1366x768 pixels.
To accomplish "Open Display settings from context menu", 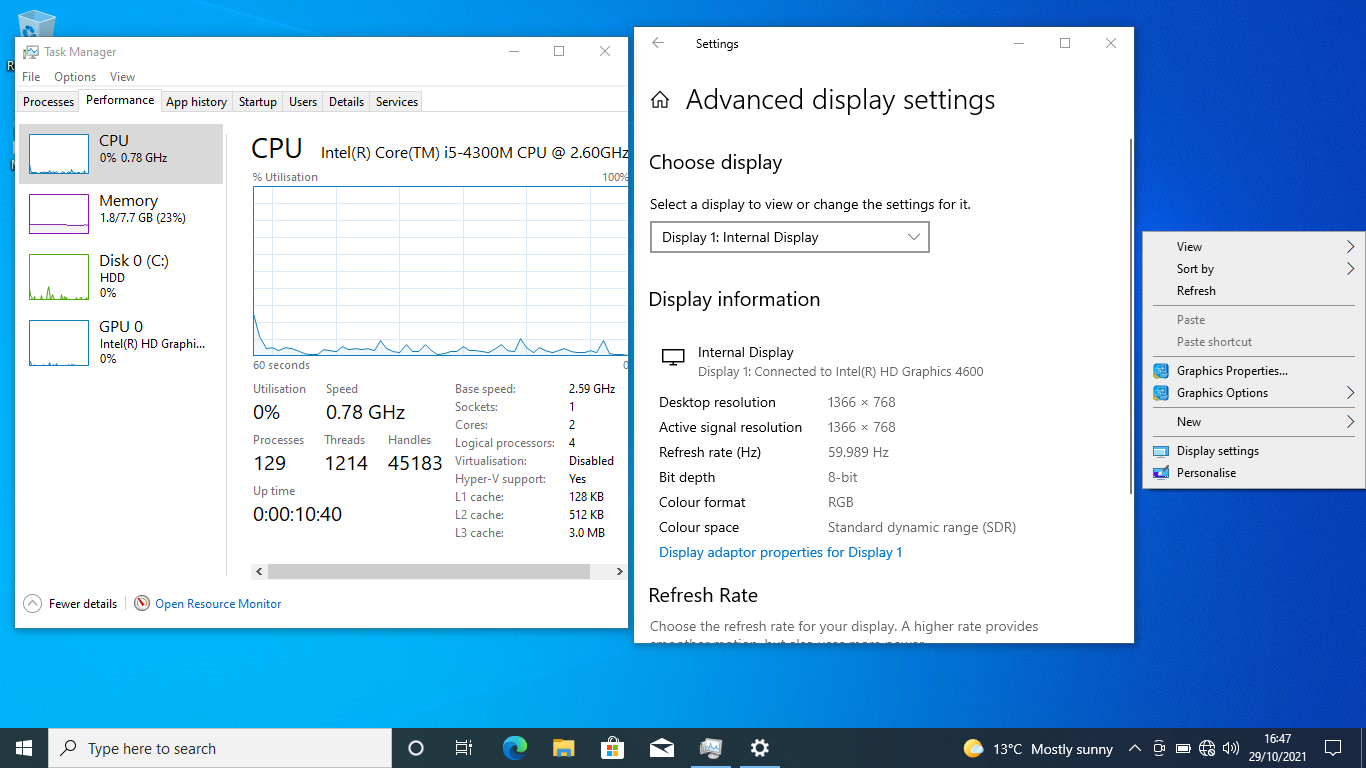I will tap(1254, 451).
